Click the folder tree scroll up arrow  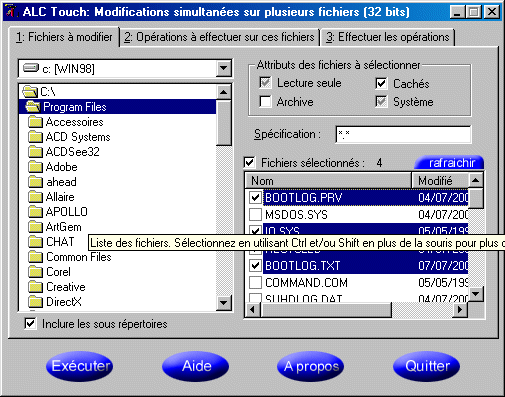tap(224, 92)
